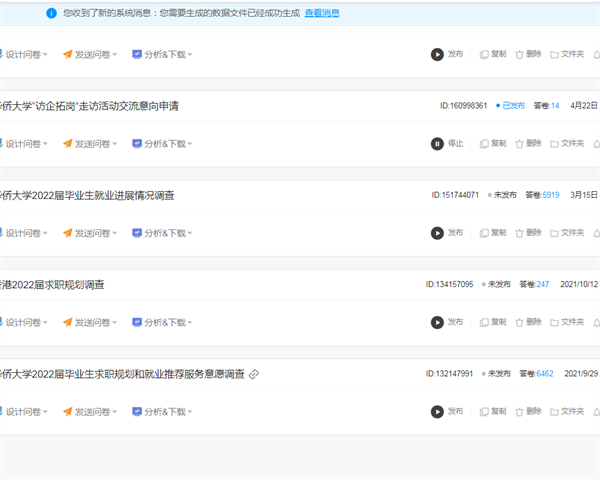Image resolution: width=600 pixels, height=480 pixels.
Task: Click the date 2021/9/29
Action: pyautogui.click(x=581, y=374)
